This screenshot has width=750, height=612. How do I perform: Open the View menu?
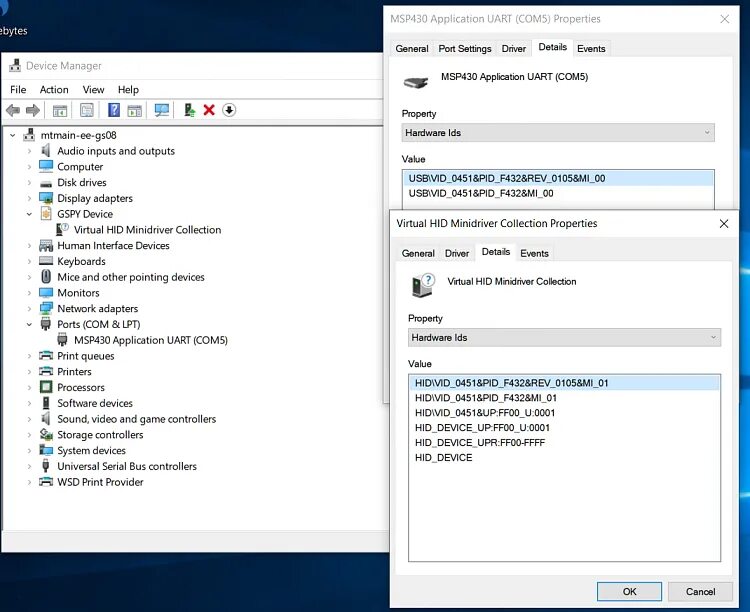93,89
